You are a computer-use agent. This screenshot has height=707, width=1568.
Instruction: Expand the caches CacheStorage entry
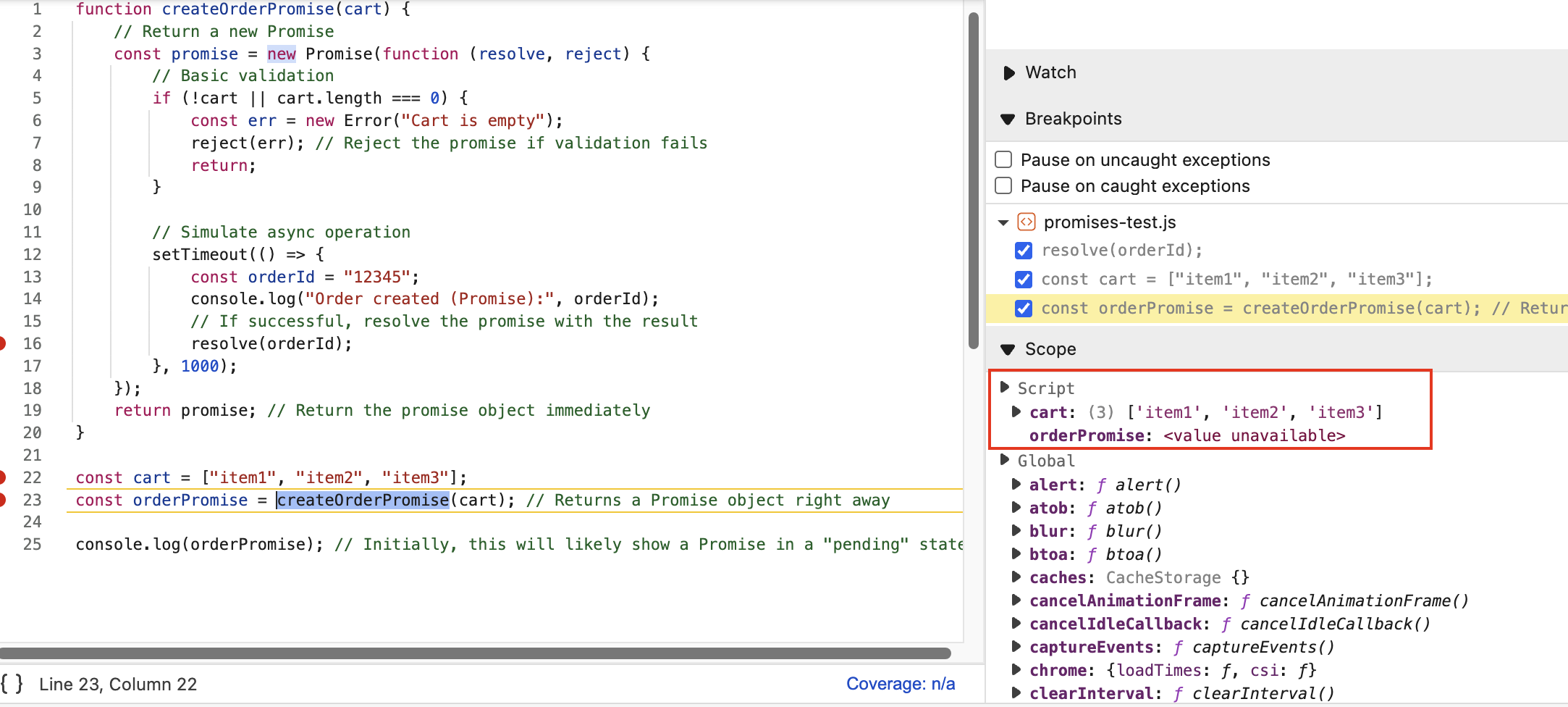(1016, 577)
